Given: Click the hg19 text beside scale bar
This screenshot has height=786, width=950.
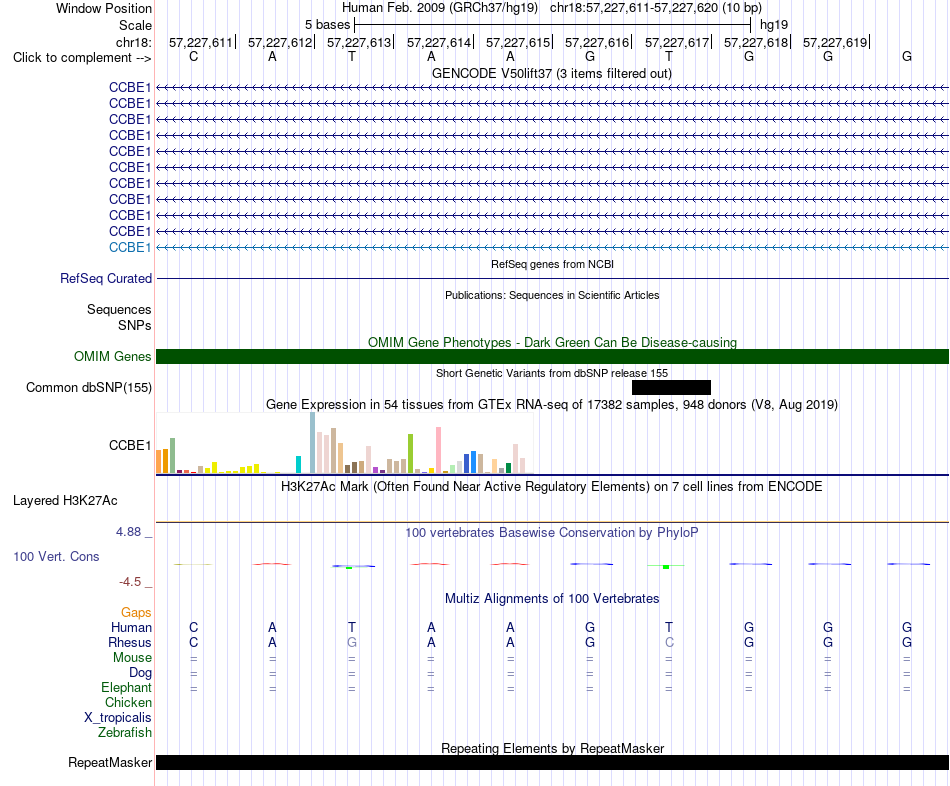Looking at the screenshot, I should (774, 25).
